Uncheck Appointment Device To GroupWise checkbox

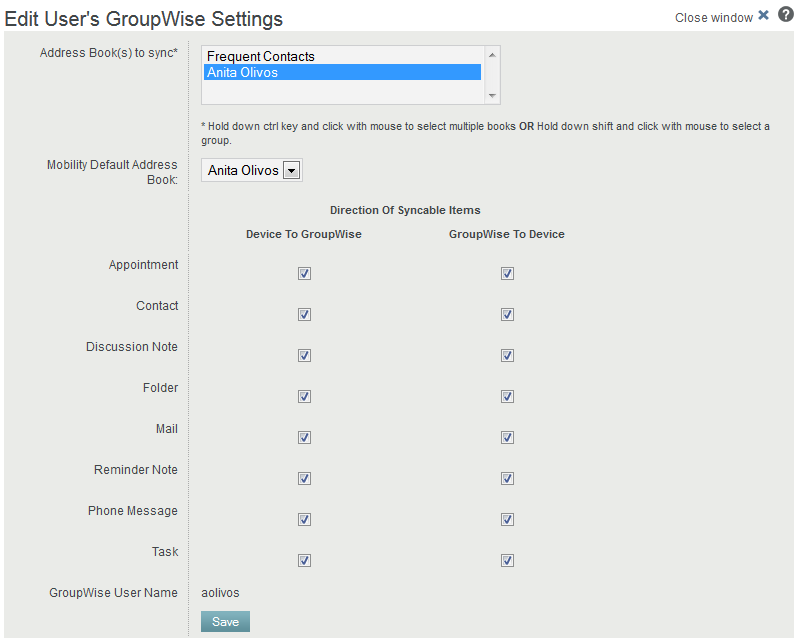click(304, 273)
